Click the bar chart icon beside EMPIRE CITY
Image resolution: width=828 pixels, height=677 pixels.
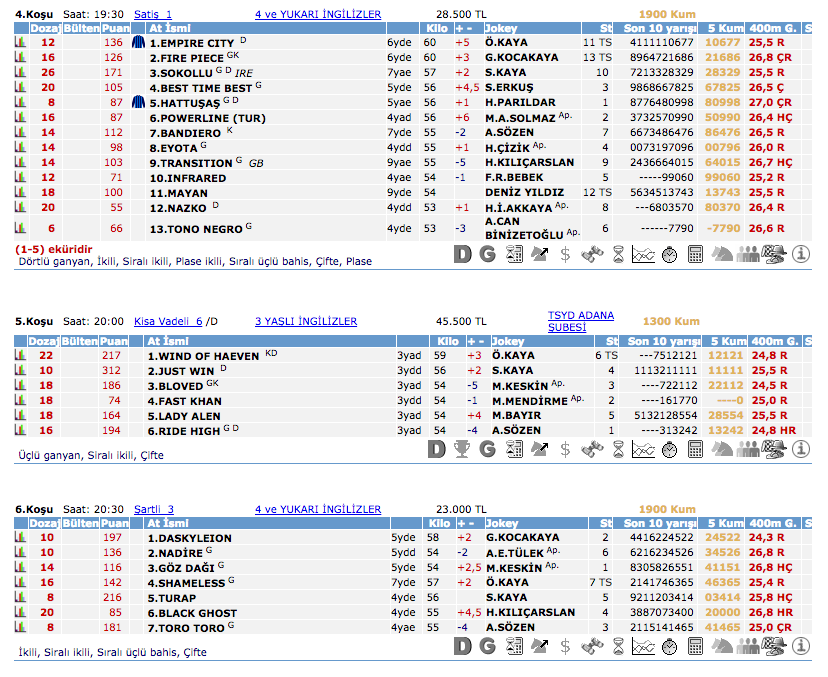click(x=19, y=43)
